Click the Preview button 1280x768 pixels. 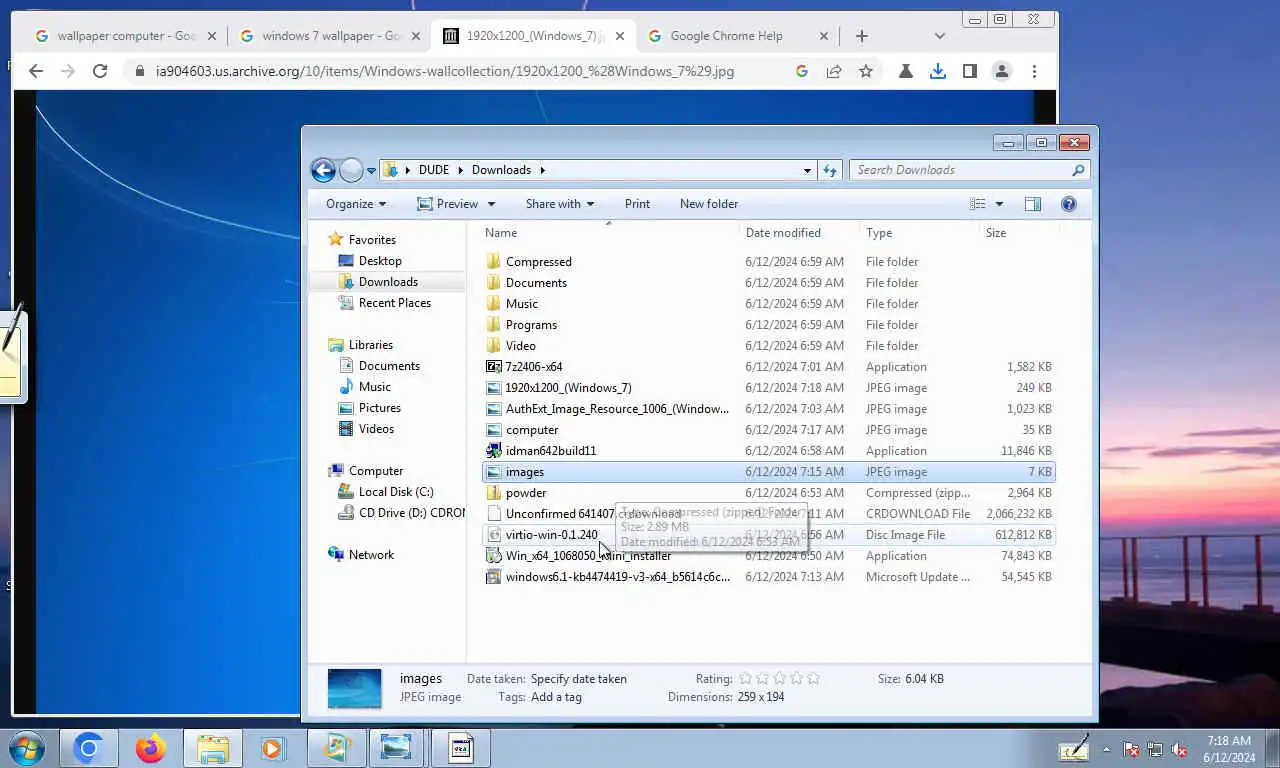[x=448, y=204]
